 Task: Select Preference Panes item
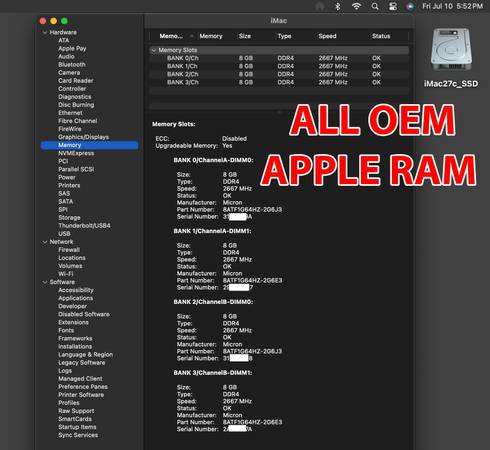[83, 387]
